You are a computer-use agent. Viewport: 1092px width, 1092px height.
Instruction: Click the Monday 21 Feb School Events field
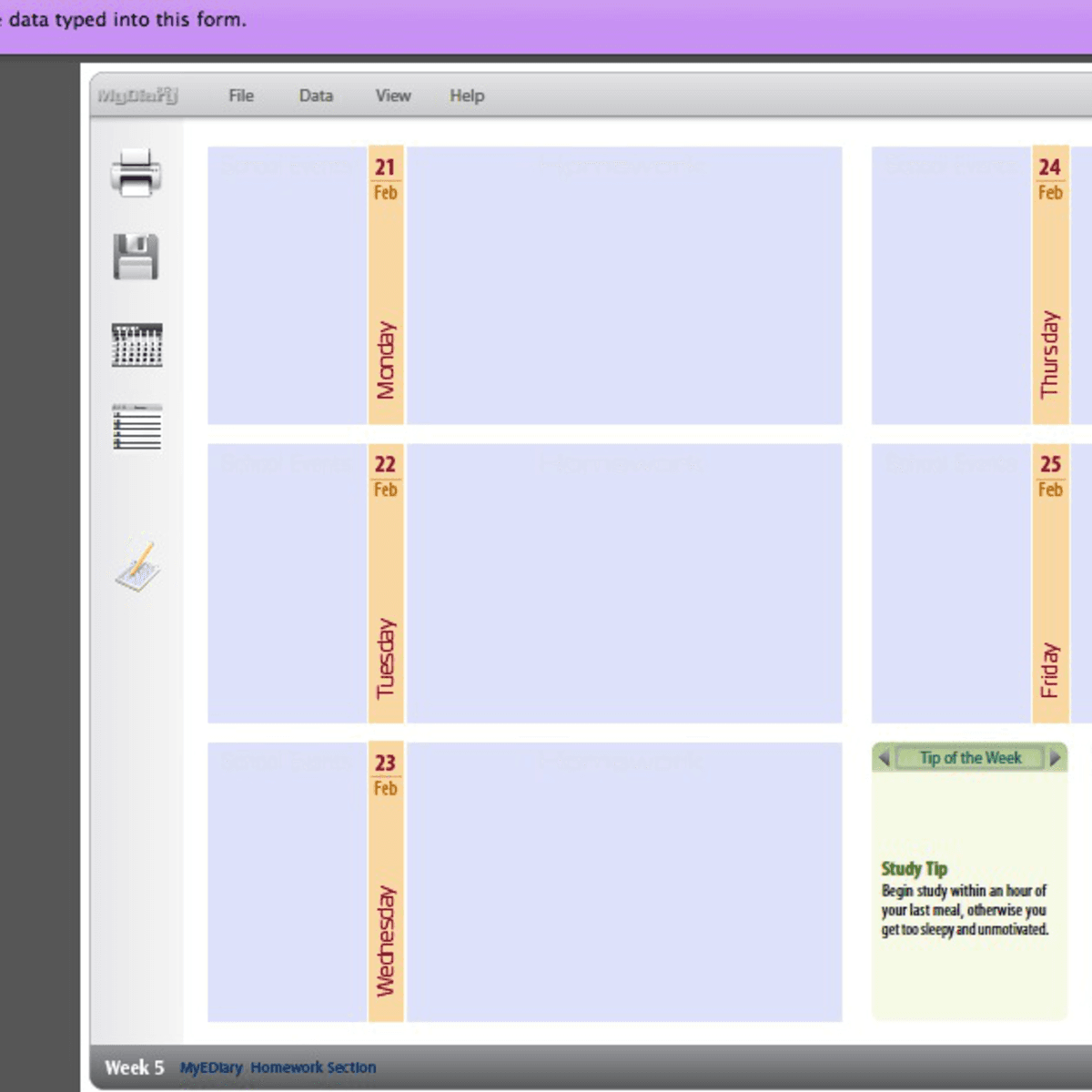click(287, 286)
